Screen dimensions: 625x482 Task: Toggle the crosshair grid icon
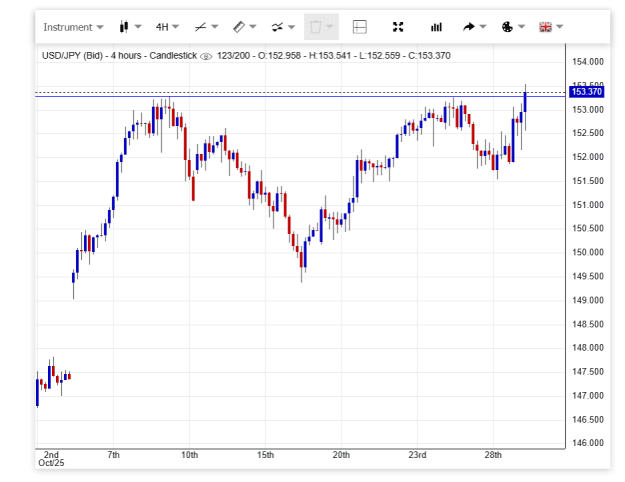(x=360, y=27)
